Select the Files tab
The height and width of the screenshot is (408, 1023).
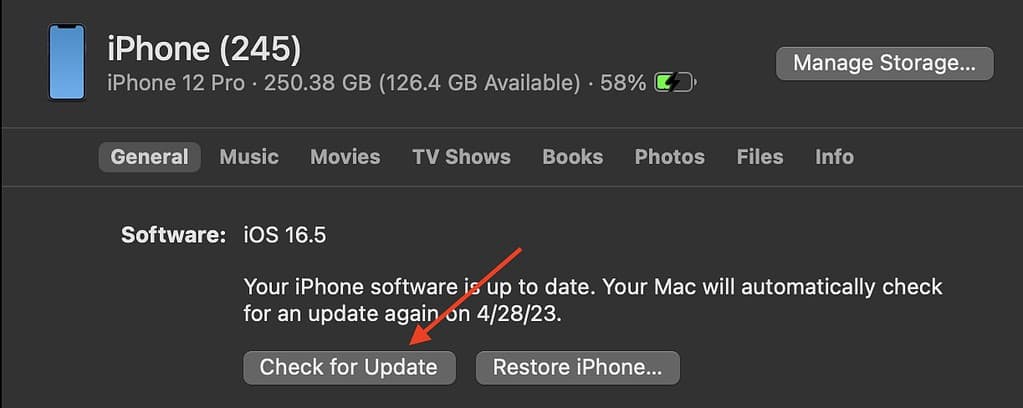(x=760, y=157)
